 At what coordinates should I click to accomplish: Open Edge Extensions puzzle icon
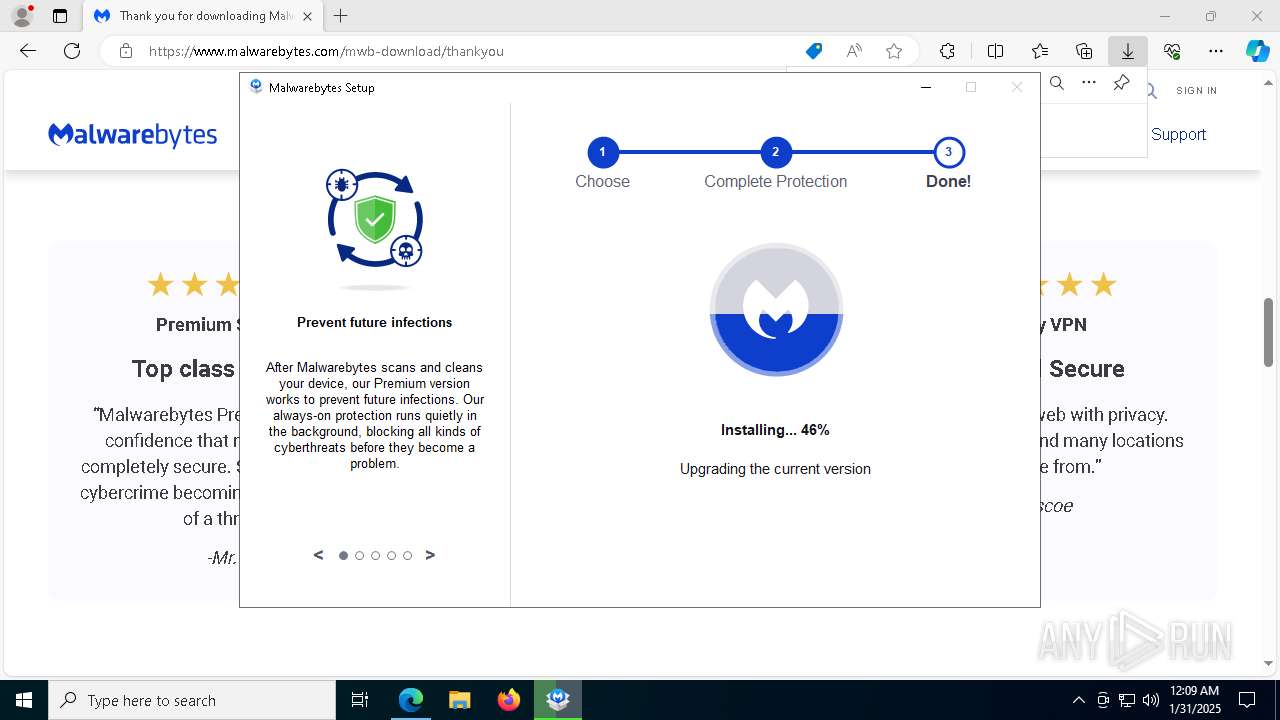(947, 51)
